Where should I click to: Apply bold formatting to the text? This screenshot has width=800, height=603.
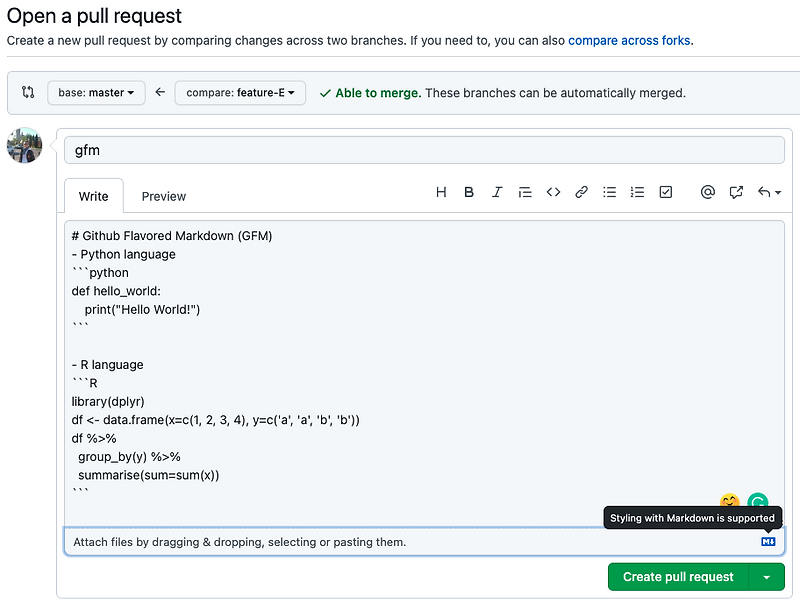[469, 192]
